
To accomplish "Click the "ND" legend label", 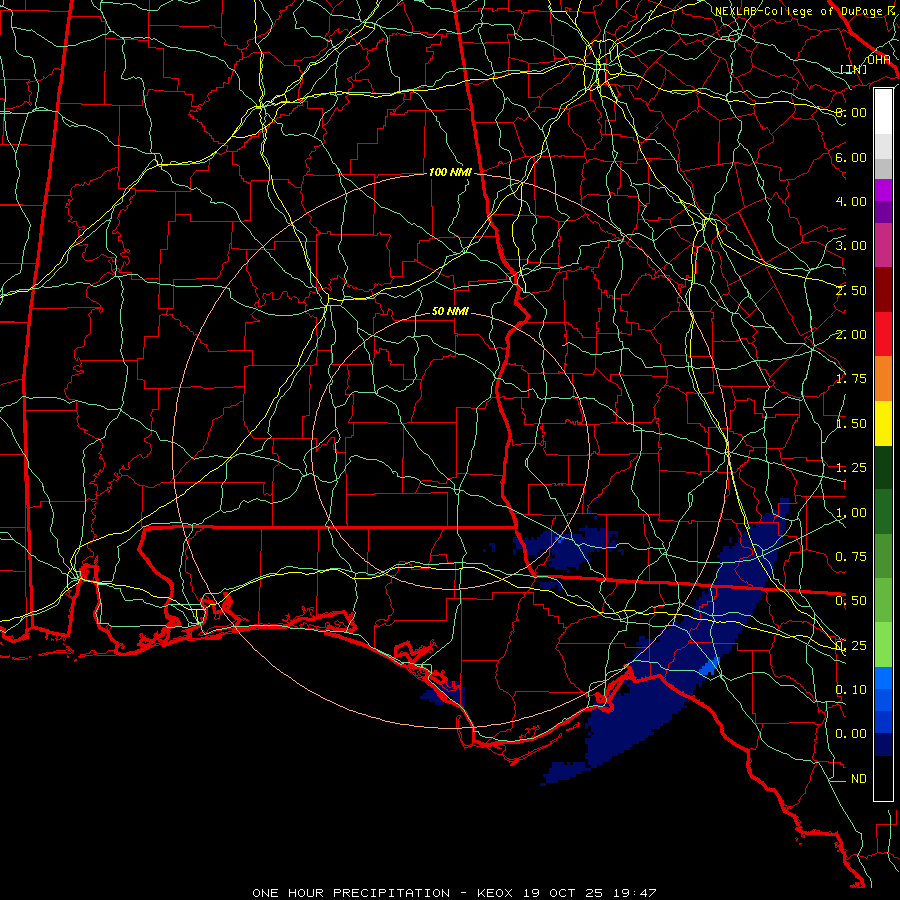I will point(859,779).
